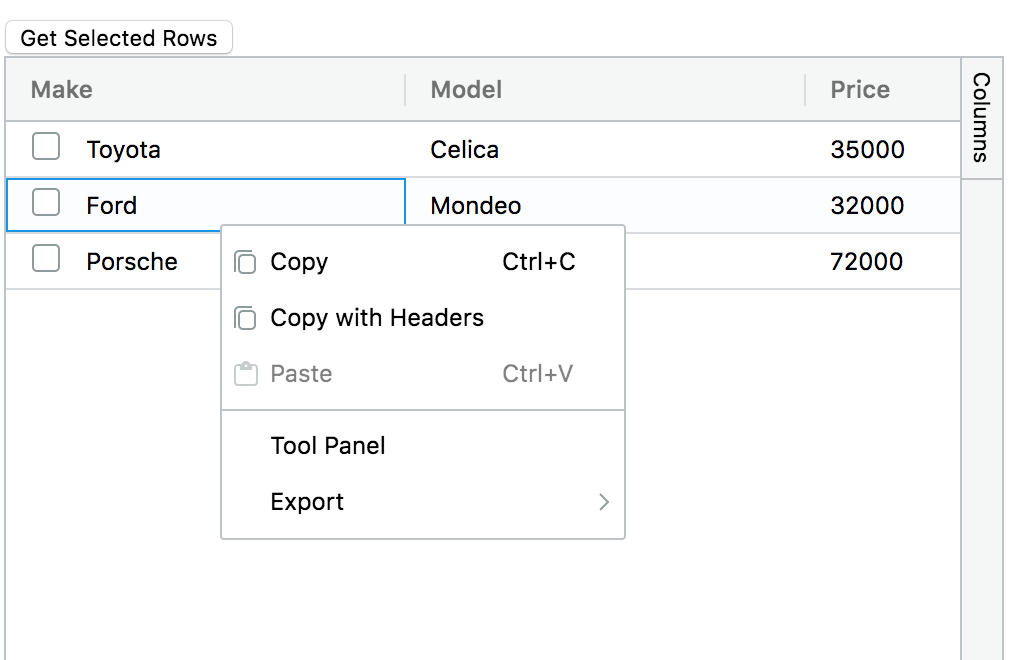Click the Copy icon in context menu
The width and height of the screenshot is (1030, 660).
(245, 261)
